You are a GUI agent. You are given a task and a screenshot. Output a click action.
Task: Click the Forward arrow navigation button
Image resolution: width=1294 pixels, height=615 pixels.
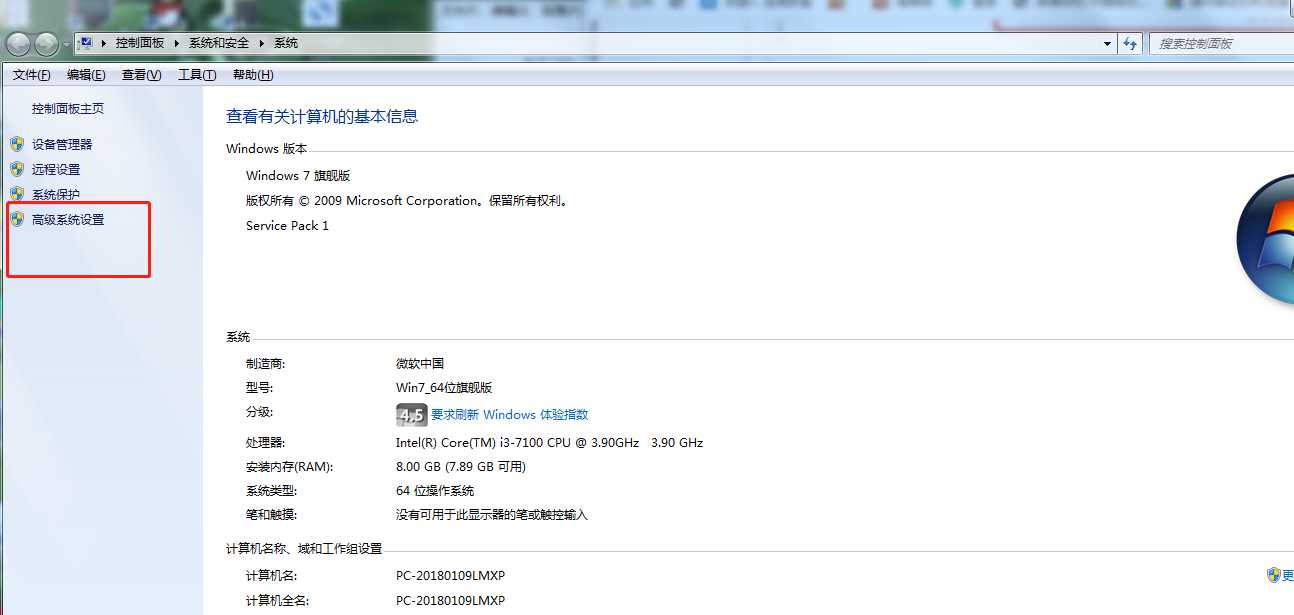47,44
